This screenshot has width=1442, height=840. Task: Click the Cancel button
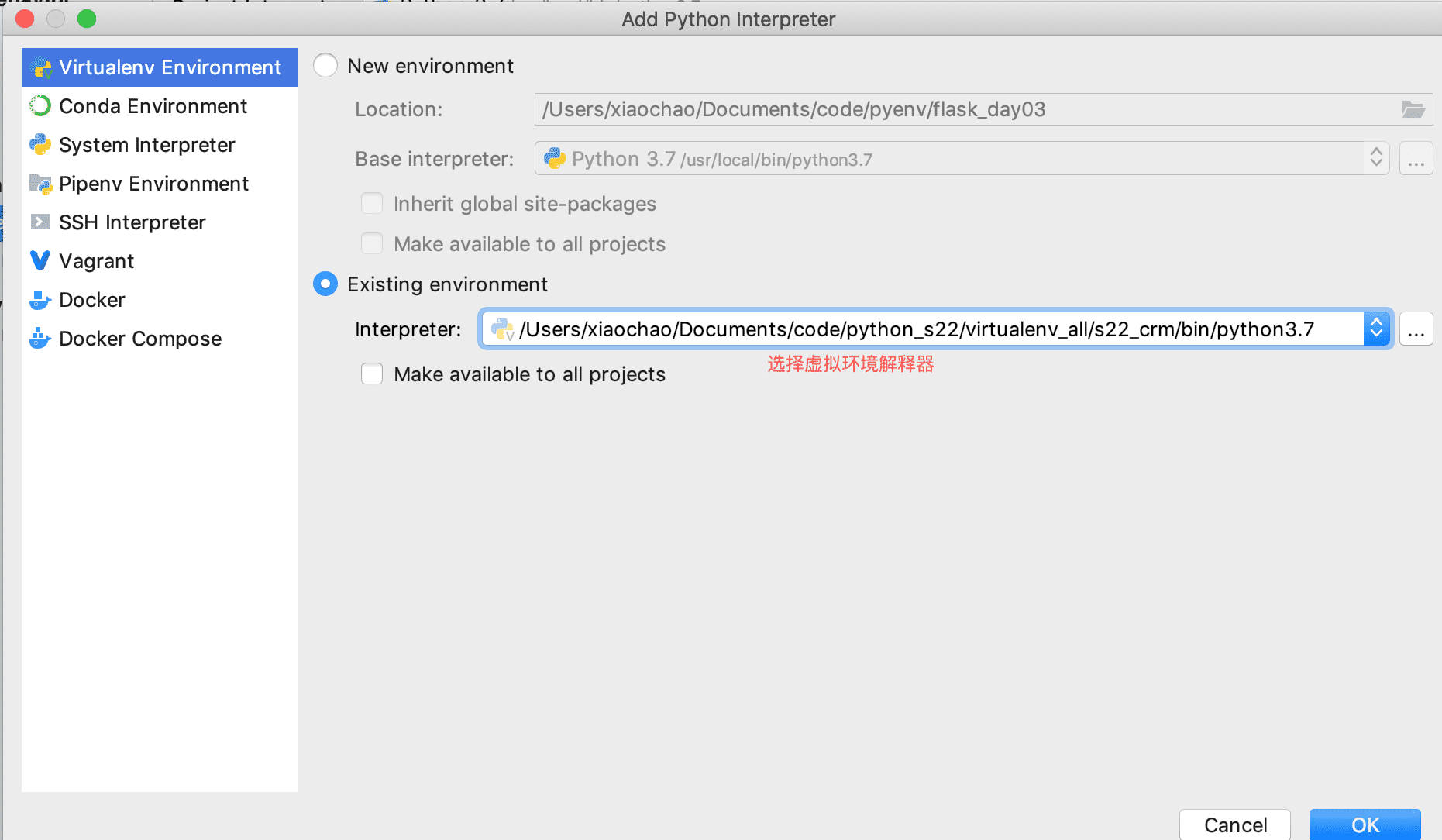pyautogui.click(x=1235, y=825)
